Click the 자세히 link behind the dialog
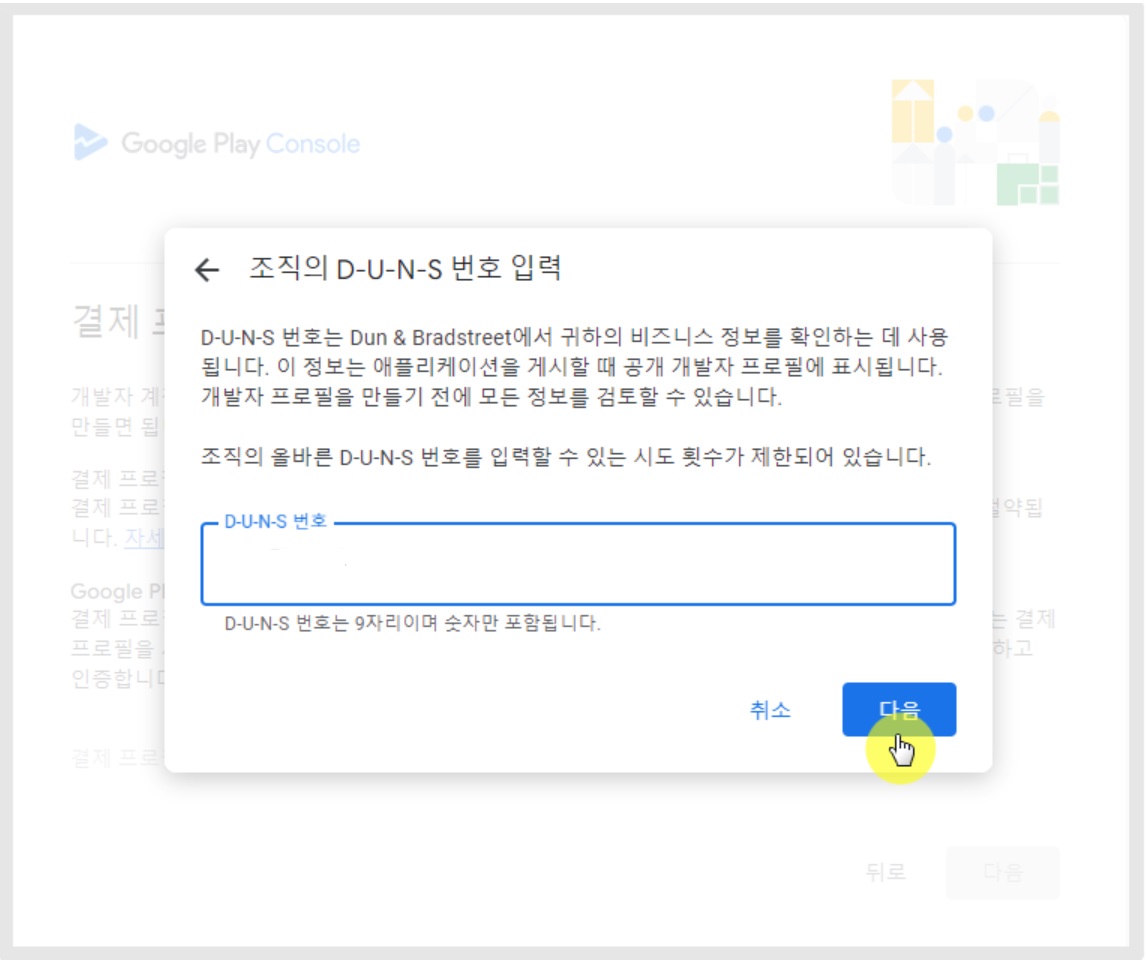 (144, 538)
